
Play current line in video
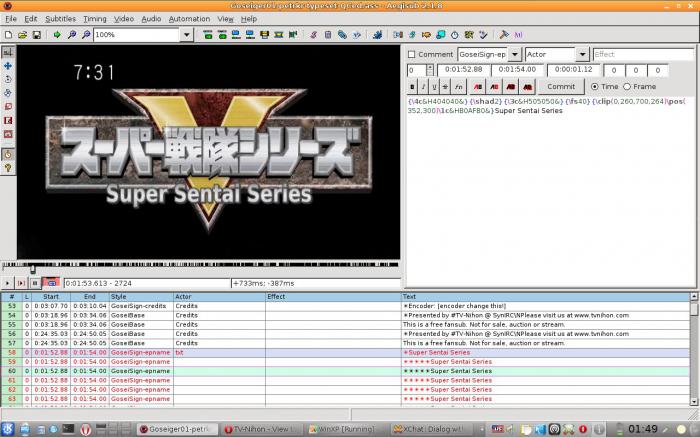[21, 283]
